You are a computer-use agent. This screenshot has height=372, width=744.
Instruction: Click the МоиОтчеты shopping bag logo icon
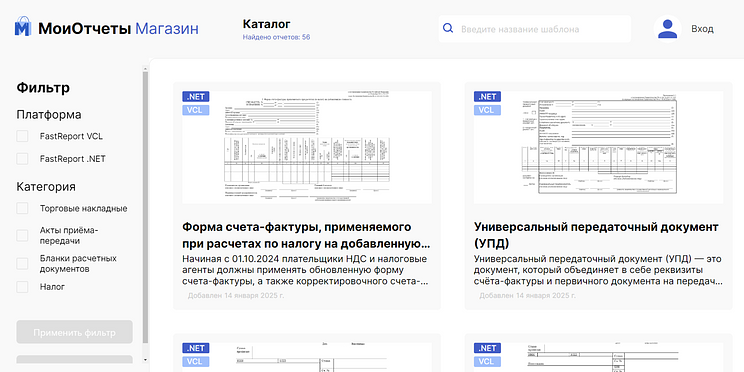pyautogui.click(x=22, y=26)
